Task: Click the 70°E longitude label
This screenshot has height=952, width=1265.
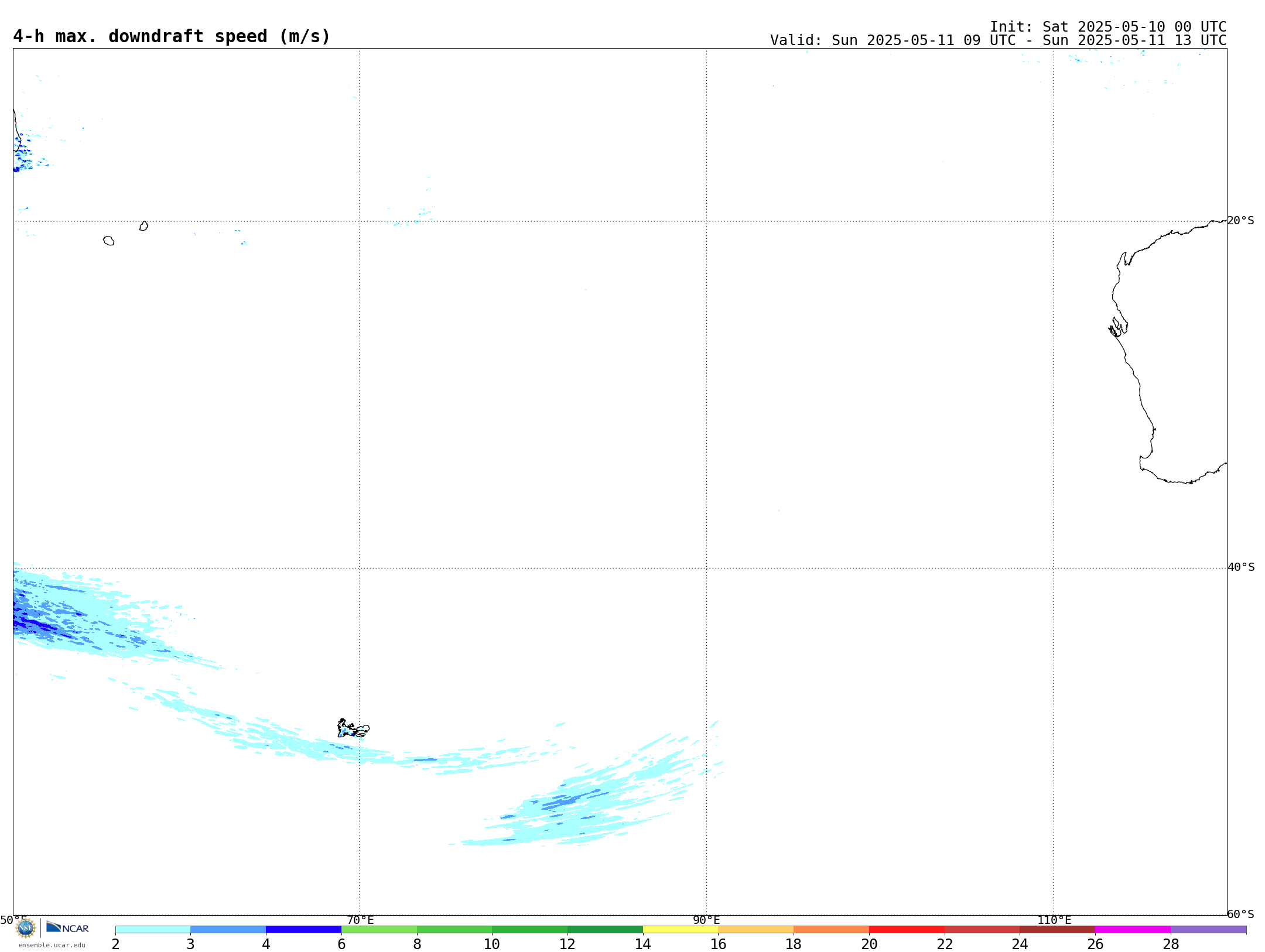Action: pyautogui.click(x=360, y=920)
